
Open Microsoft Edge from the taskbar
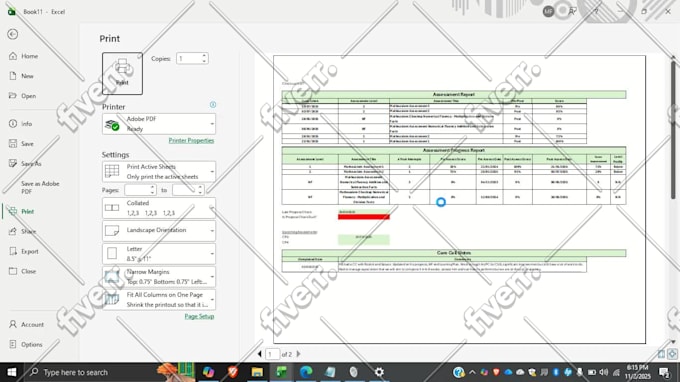[x=306, y=372]
